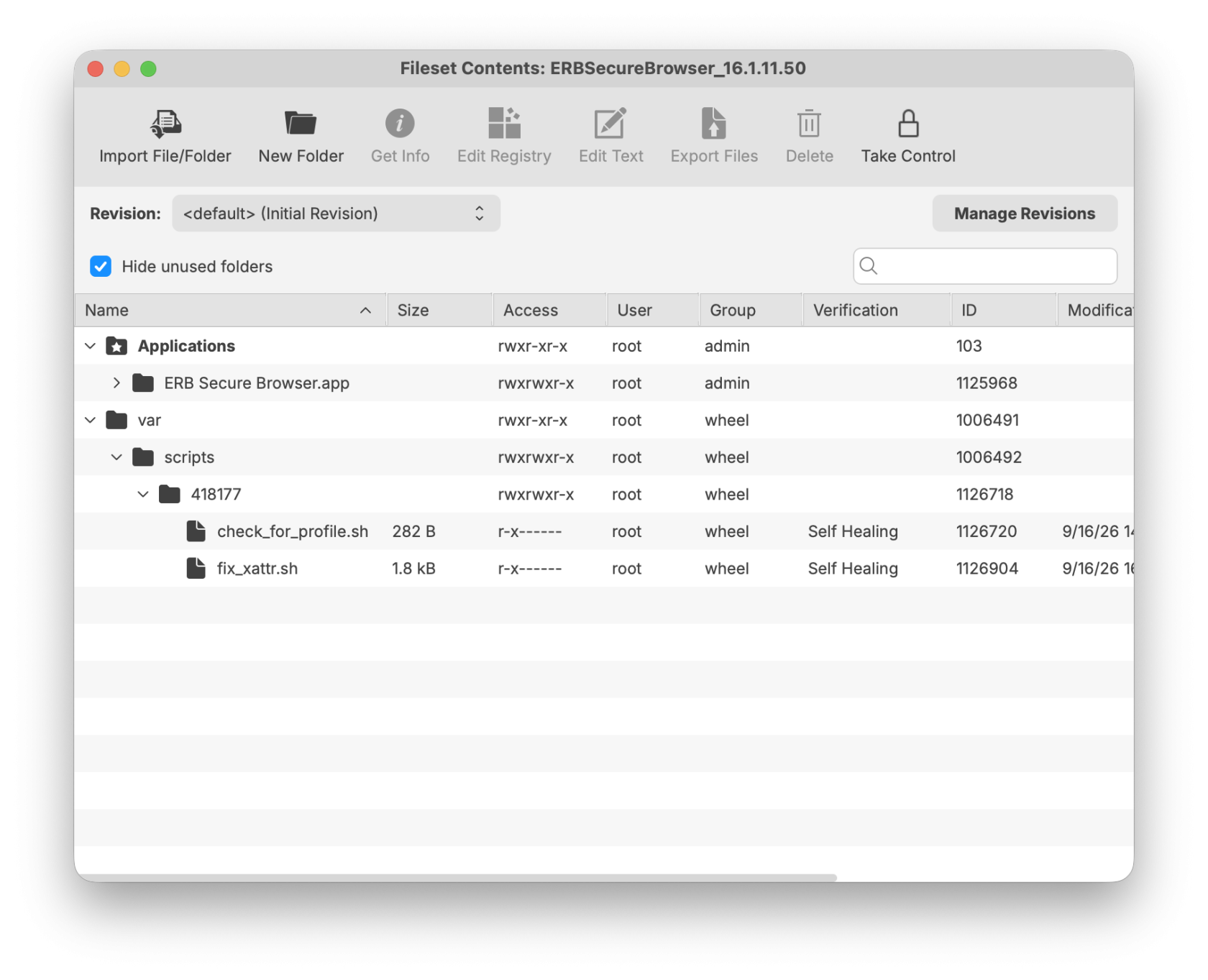The image size is (1208, 980).
Task: Select the check_for_profile.sh file name
Action: click(x=293, y=531)
